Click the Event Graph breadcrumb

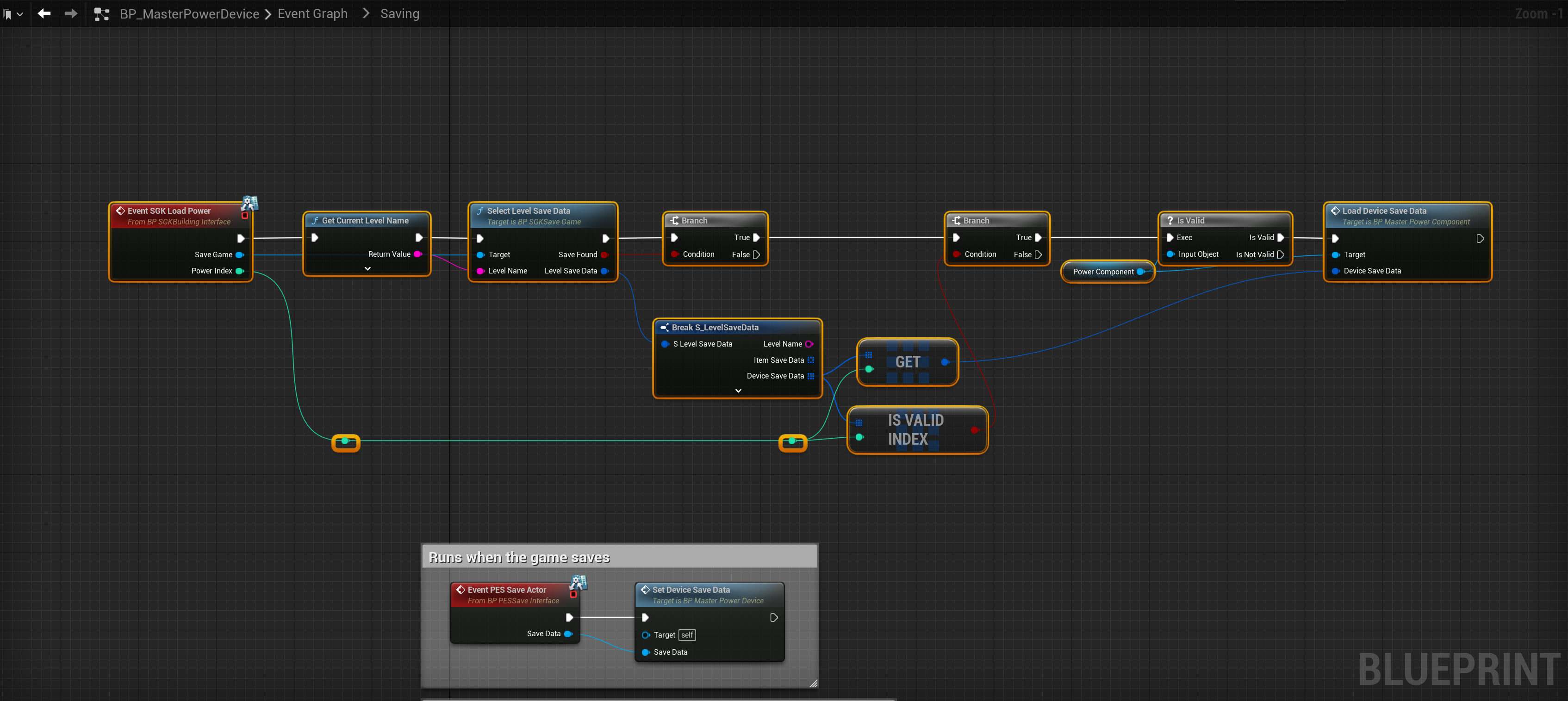click(x=312, y=14)
